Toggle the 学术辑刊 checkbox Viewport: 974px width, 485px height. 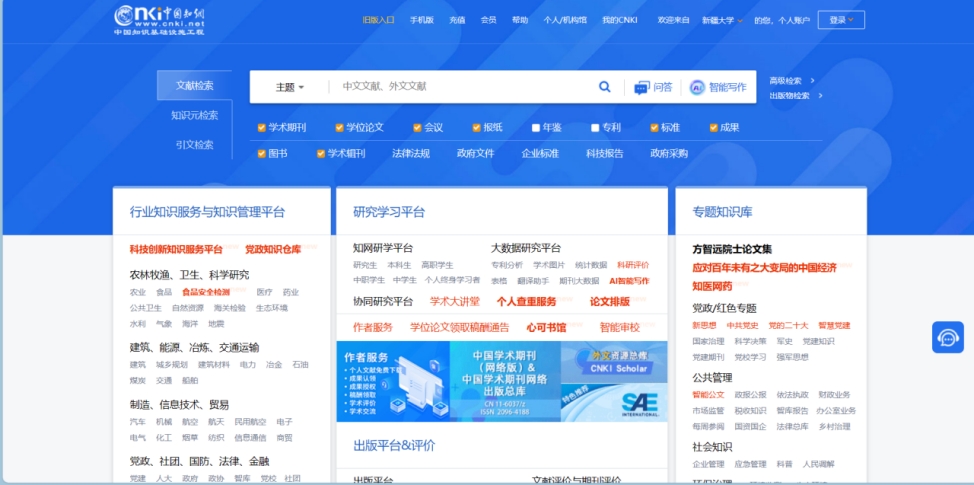[x=321, y=153]
